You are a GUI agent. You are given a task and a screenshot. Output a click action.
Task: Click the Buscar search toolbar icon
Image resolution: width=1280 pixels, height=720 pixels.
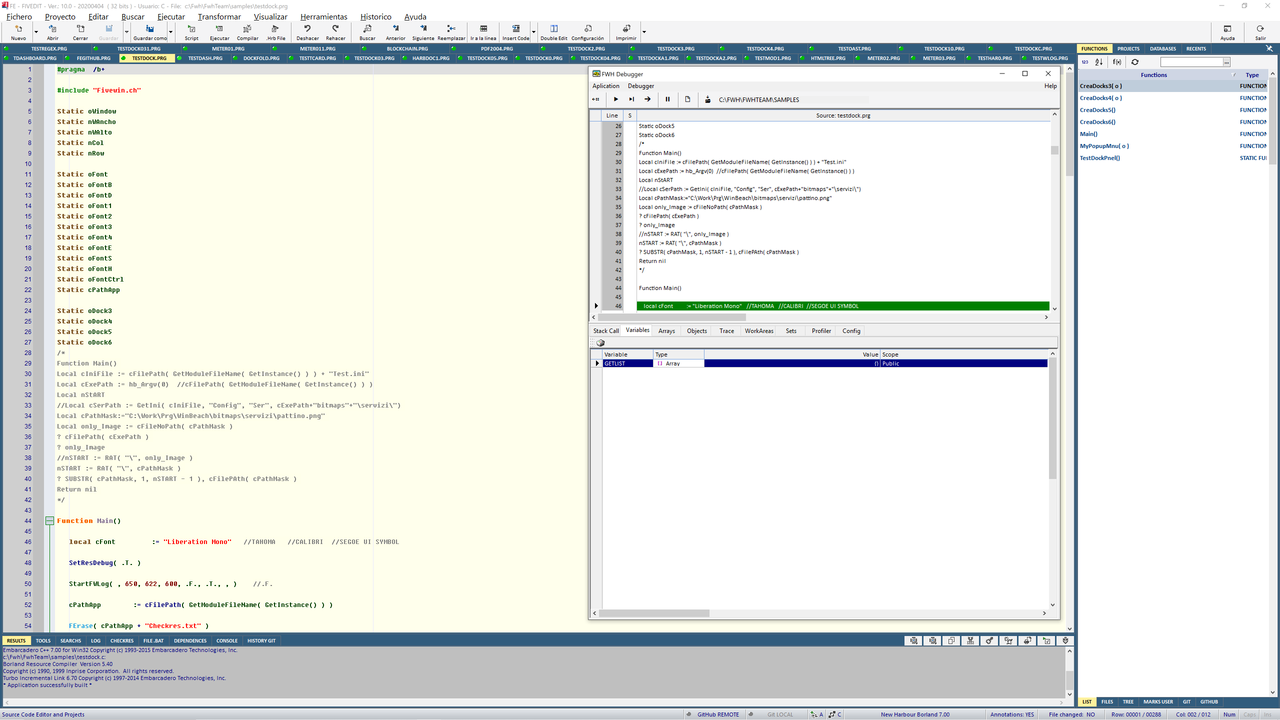[367, 30]
